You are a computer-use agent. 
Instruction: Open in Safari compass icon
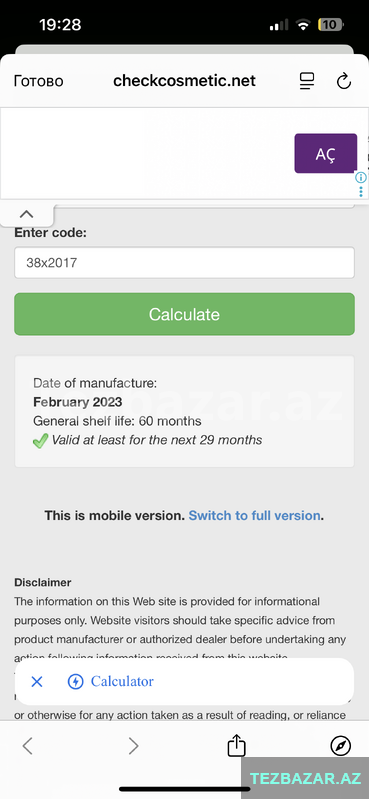[340, 746]
